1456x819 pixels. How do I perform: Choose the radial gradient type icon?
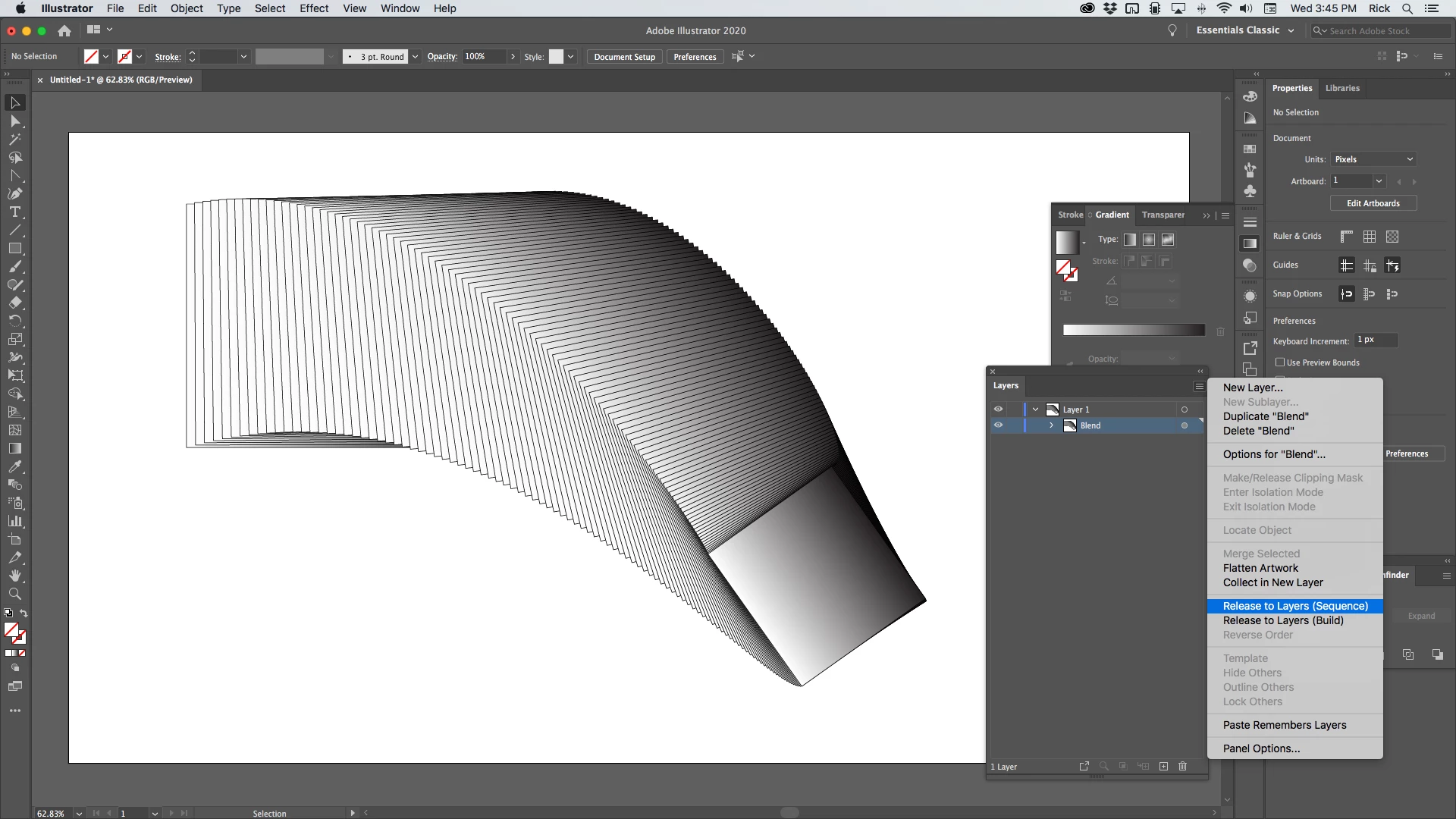click(1149, 240)
